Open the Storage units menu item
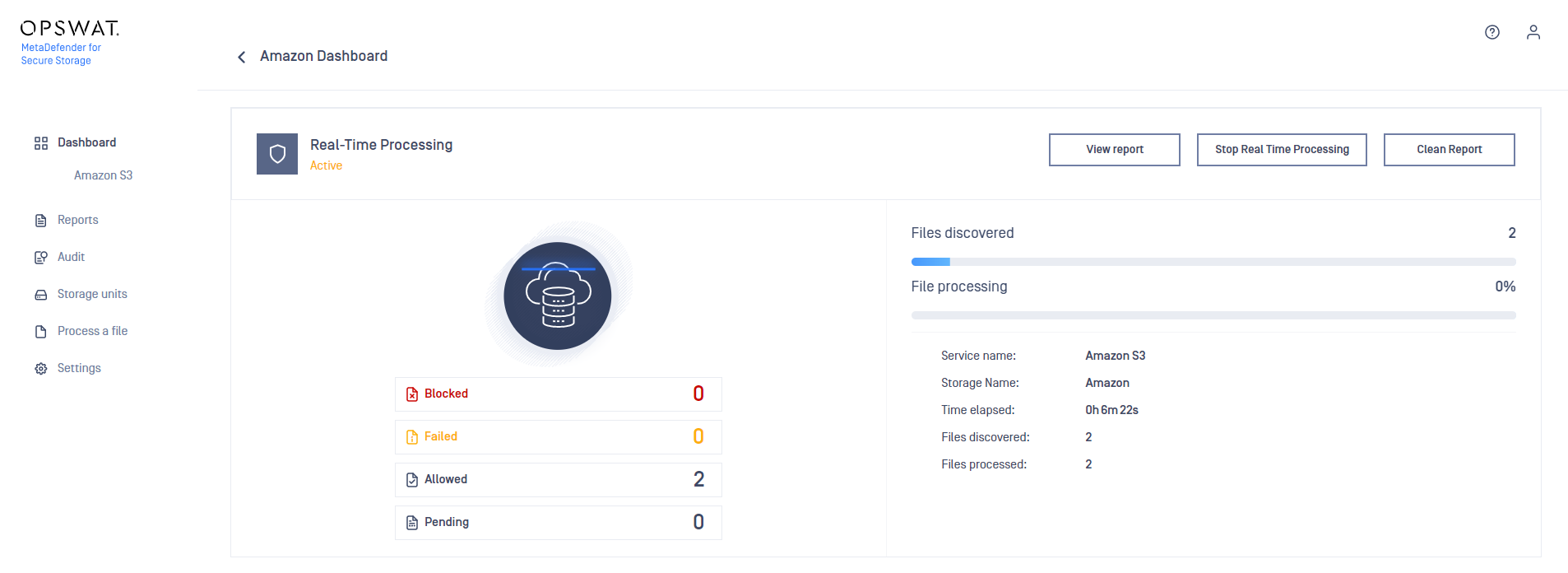Viewport: 1568px width, 573px height. pos(92,294)
